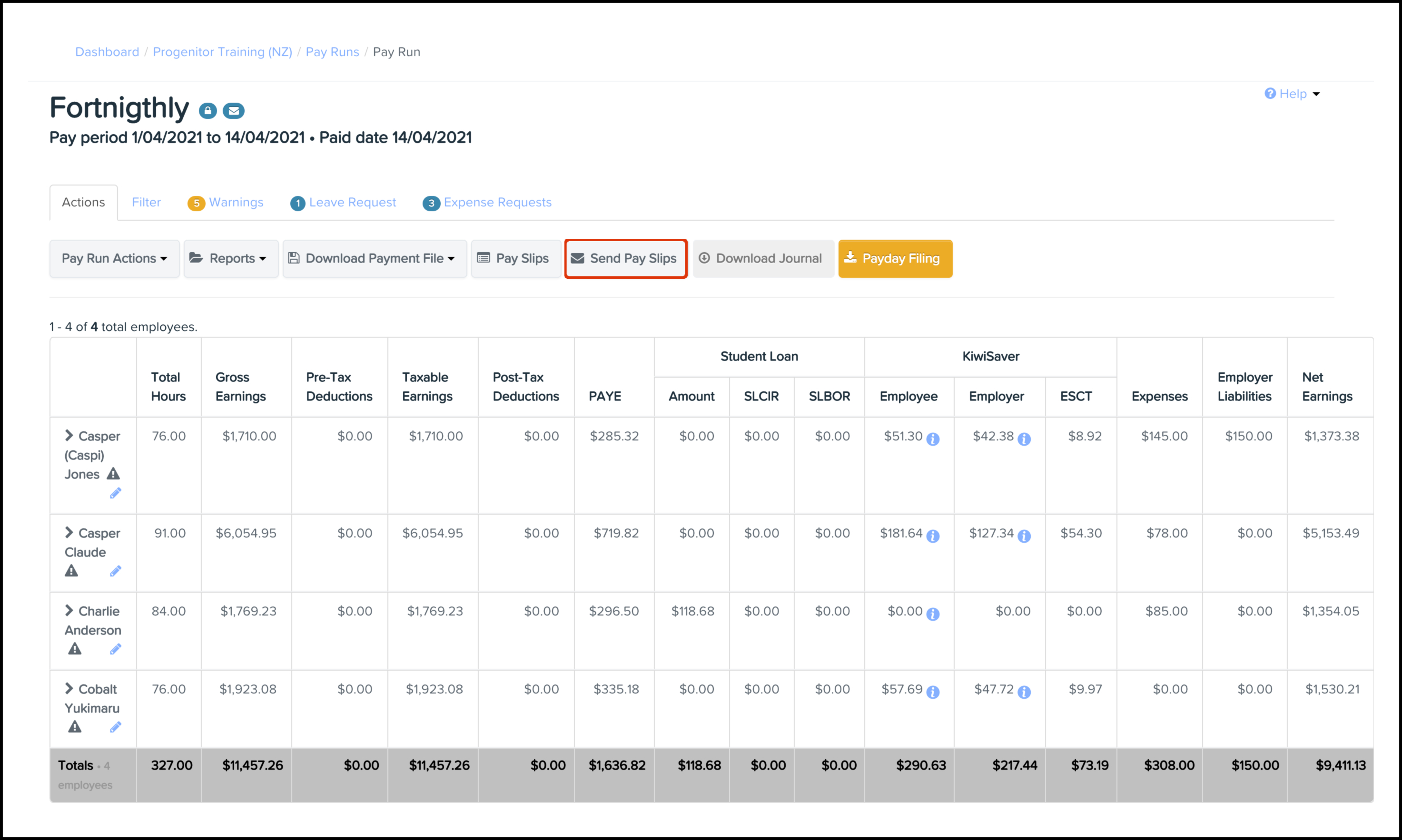Click the edit pencil for Charlie Anderson
1402x840 pixels.
click(116, 649)
